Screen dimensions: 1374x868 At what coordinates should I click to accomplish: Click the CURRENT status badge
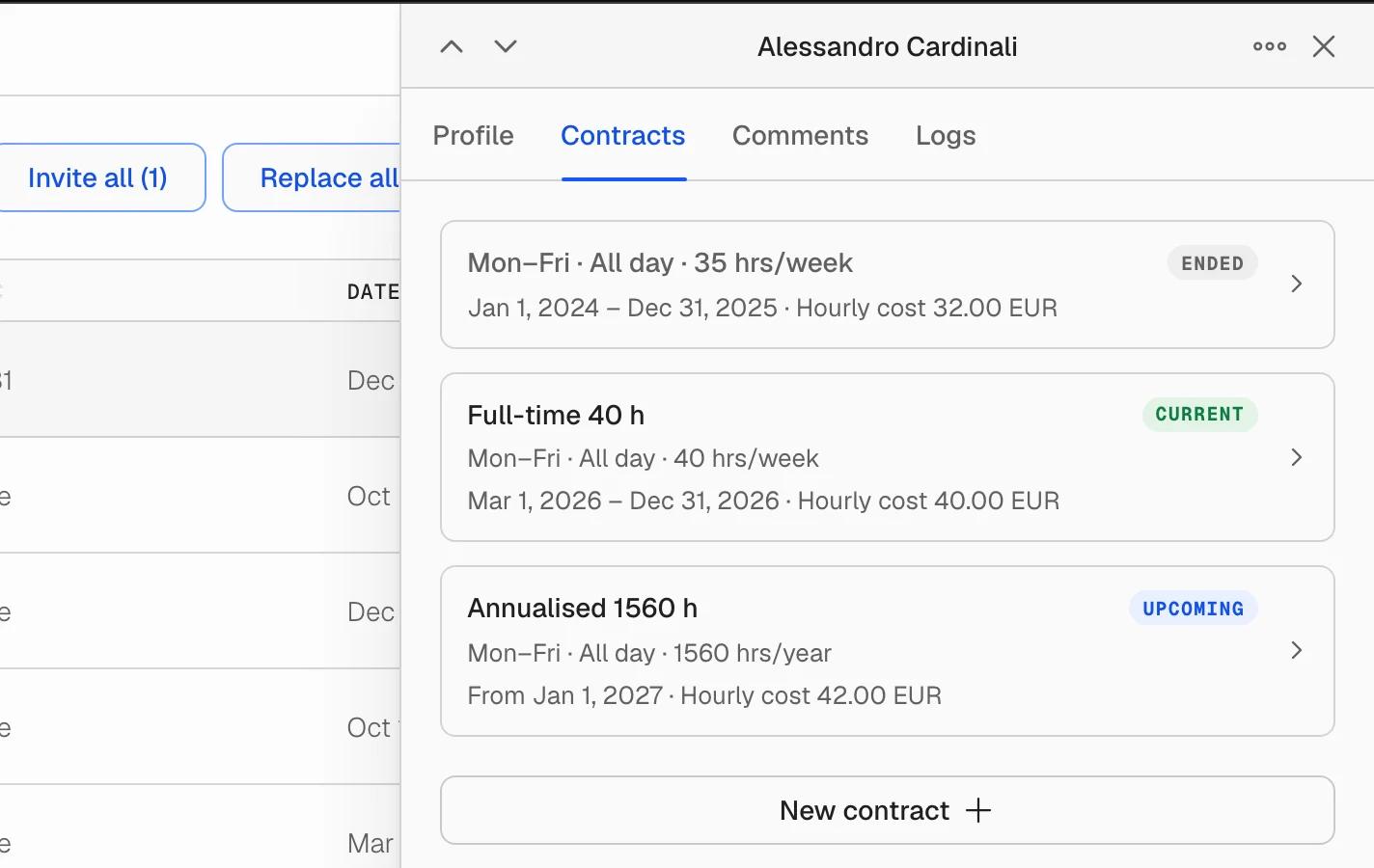click(x=1199, y=415)
